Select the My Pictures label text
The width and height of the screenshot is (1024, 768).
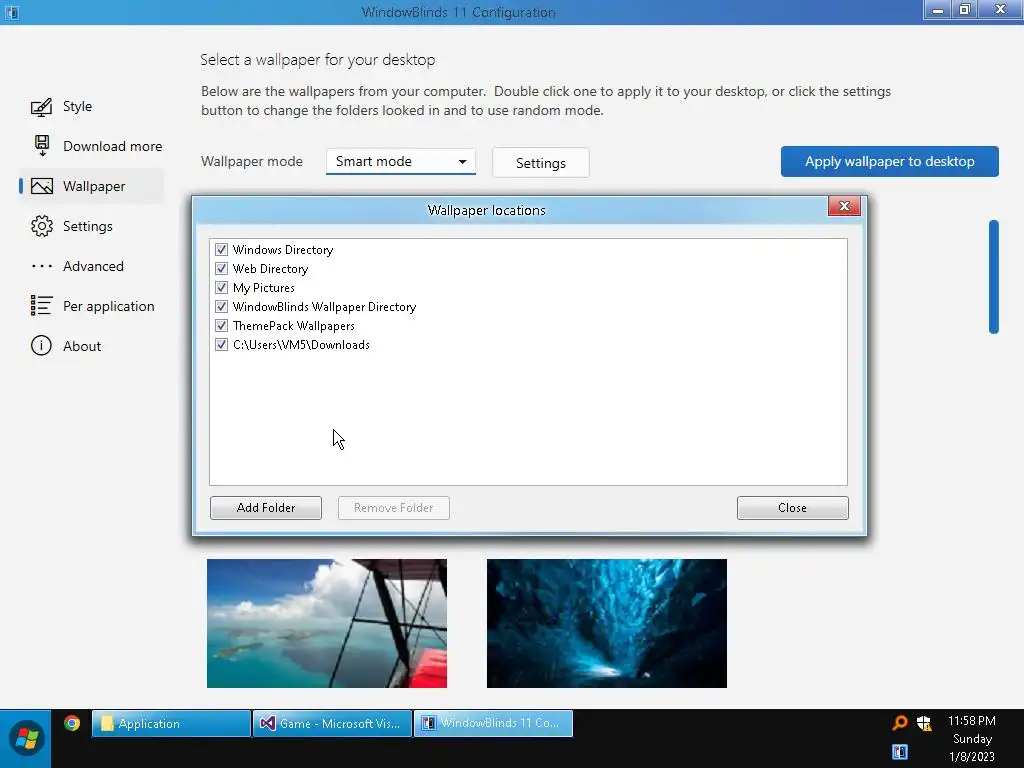264,287
